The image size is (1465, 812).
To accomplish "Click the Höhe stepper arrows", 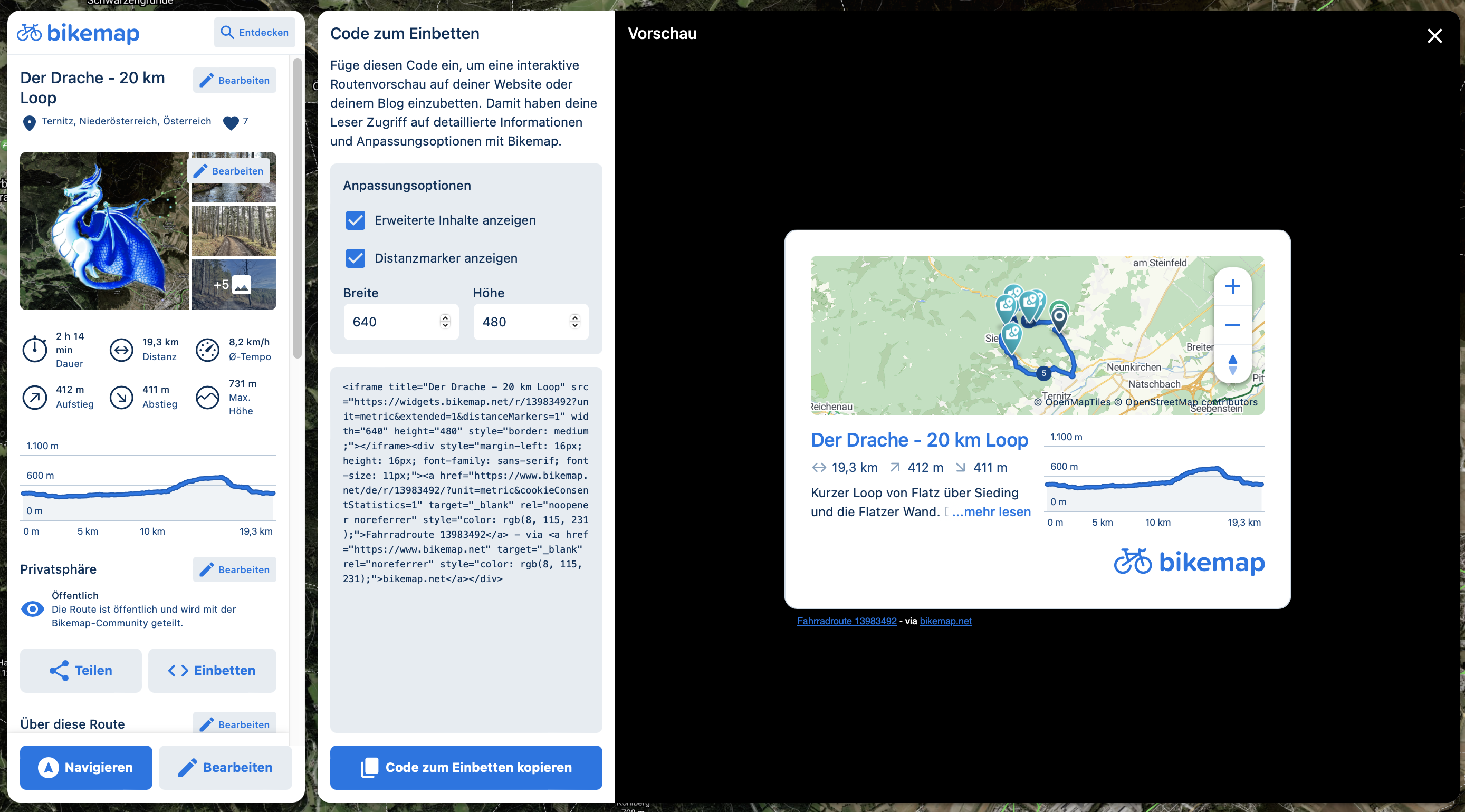I will pos(575,322).
